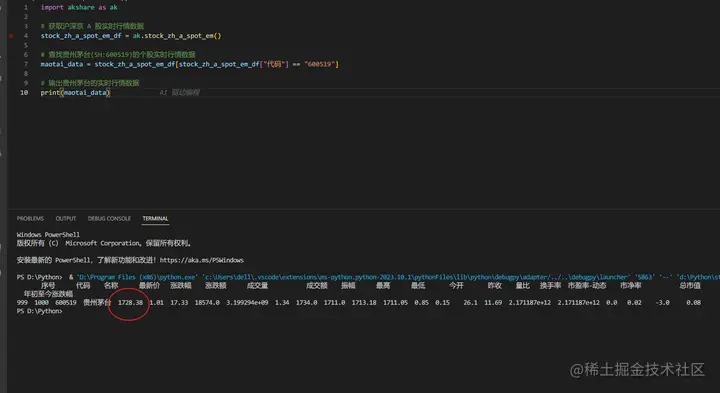Click the '年初至今涨跌幅' header on wrapped line
The height and width of the screenshot is (393, 720).
point(48,294)
